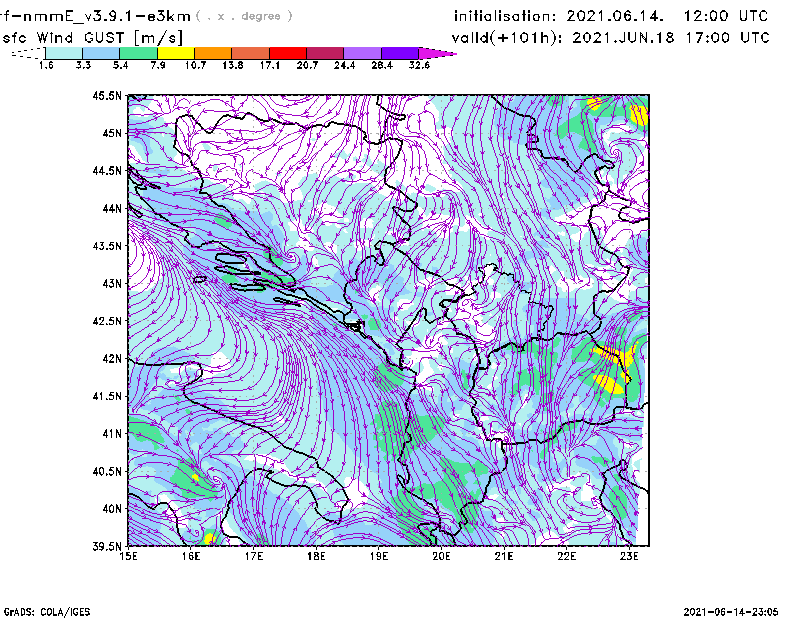Click the "42N" latitude label
800x618 pixels.
[112, 359]
